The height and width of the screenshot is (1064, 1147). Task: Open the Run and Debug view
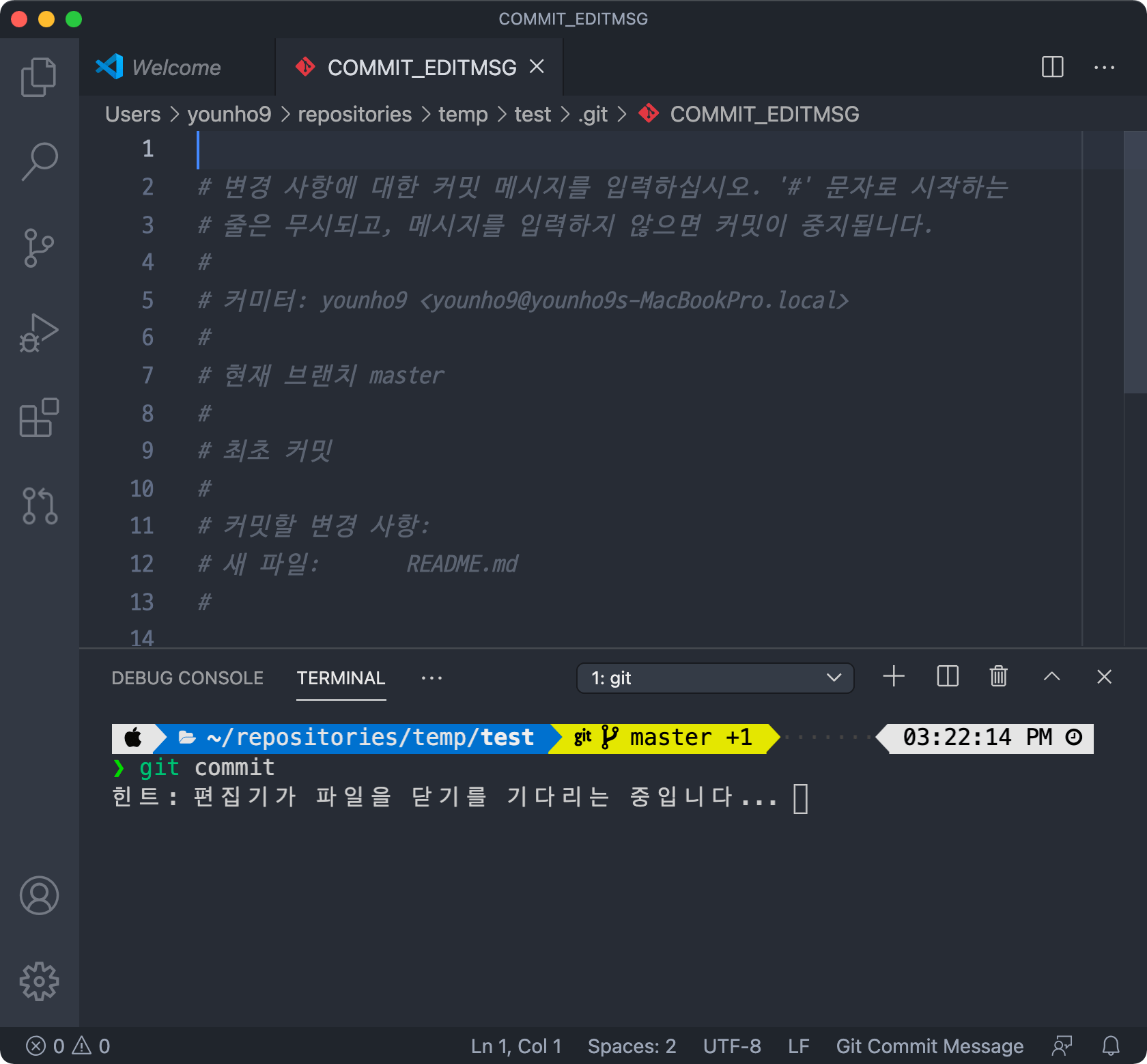point(39,333)
